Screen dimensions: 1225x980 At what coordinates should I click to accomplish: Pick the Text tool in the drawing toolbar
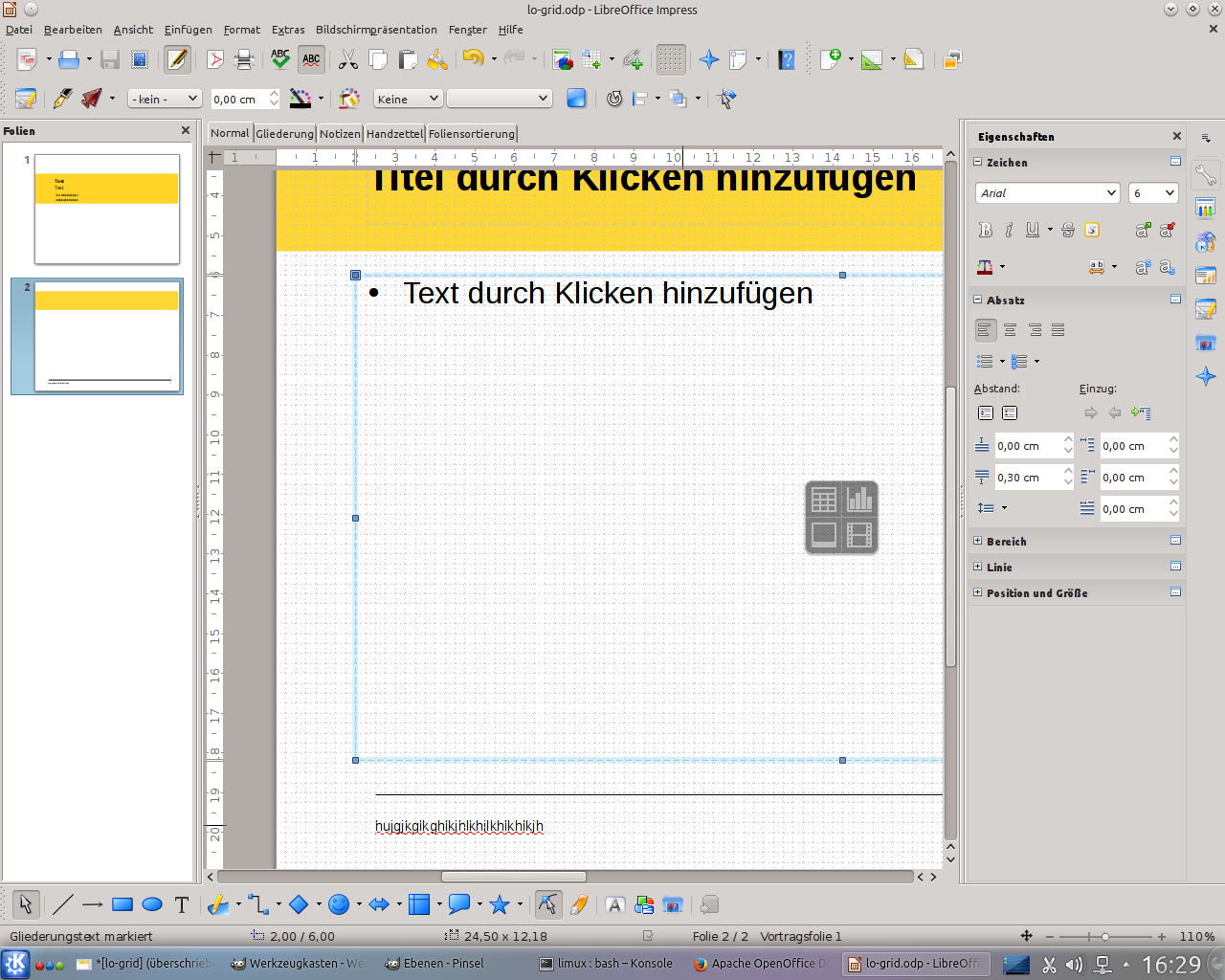tap(182, 904)
